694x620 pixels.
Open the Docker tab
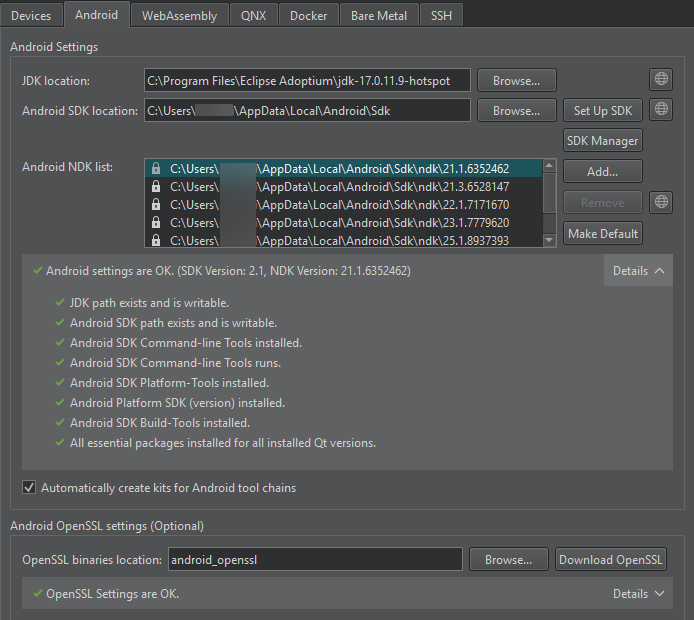tap(308, 16)
